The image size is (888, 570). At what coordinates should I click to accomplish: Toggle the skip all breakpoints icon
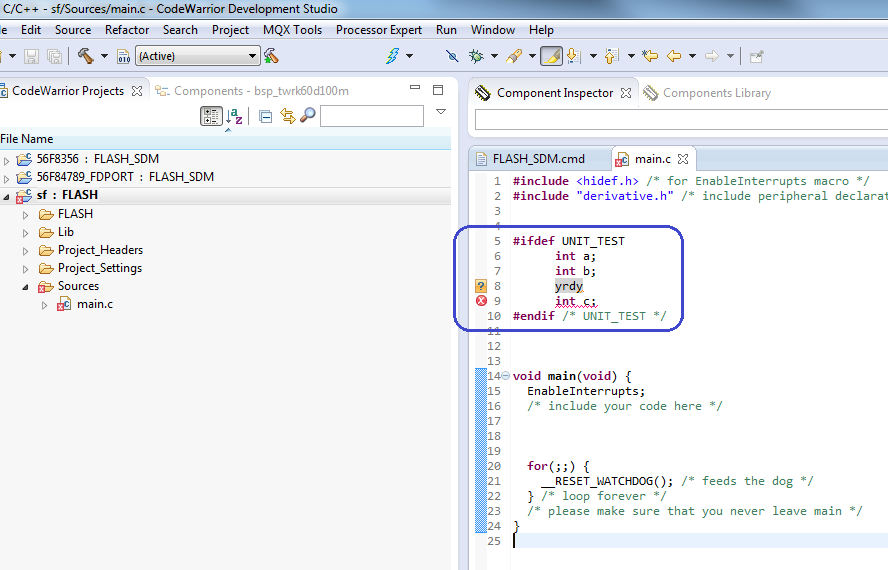(452, 56)
